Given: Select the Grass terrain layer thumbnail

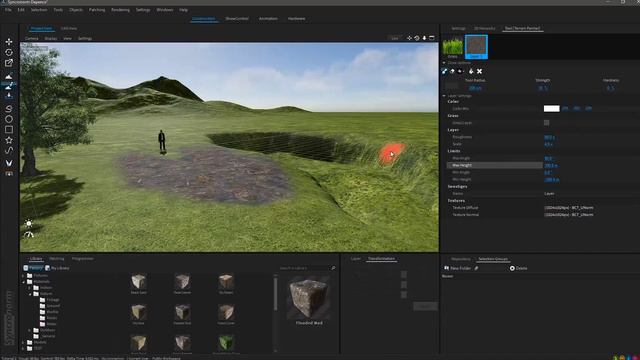Looking at the screenshot, I should [453, 47].
